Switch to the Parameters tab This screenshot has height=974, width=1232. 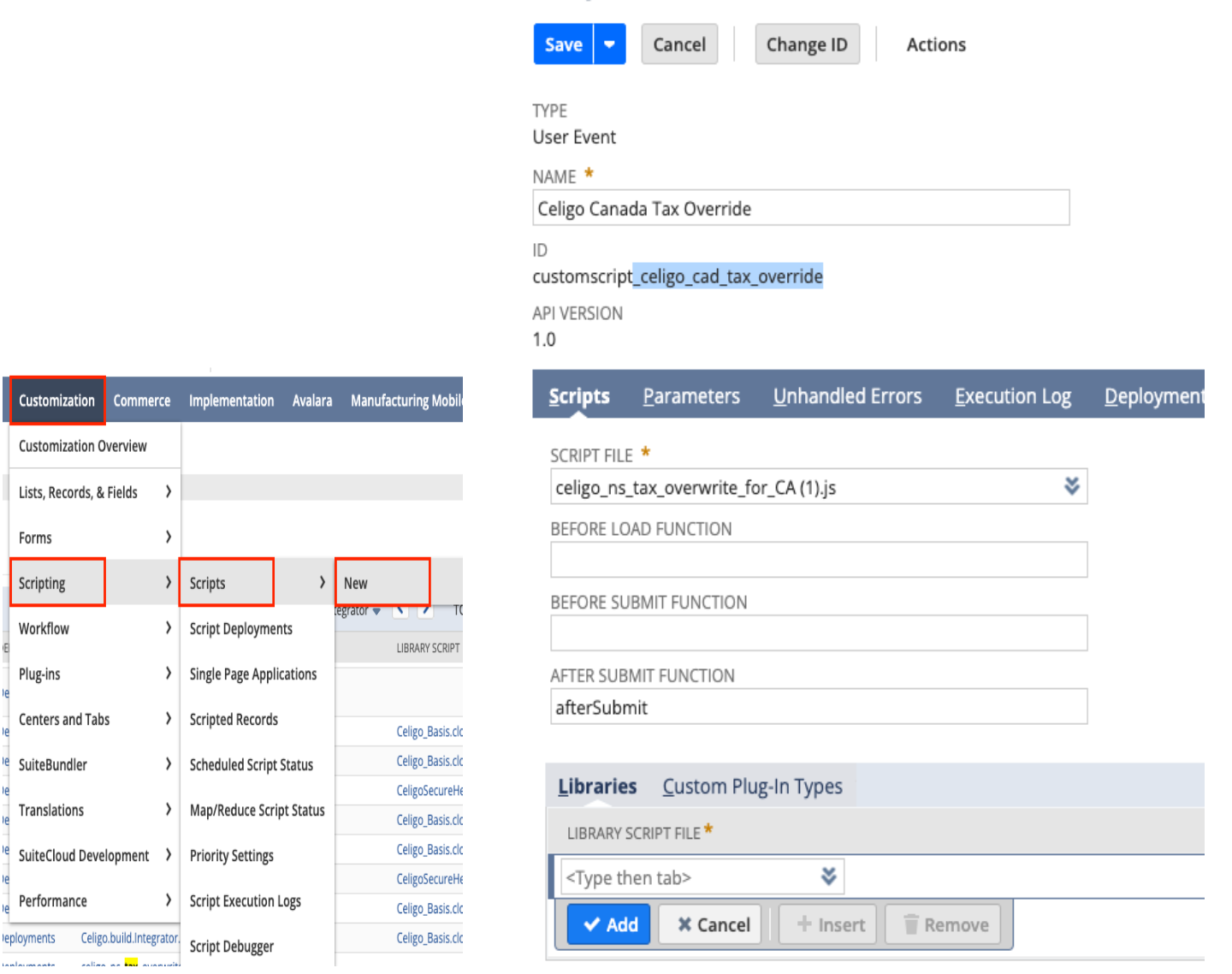point(691,396)
